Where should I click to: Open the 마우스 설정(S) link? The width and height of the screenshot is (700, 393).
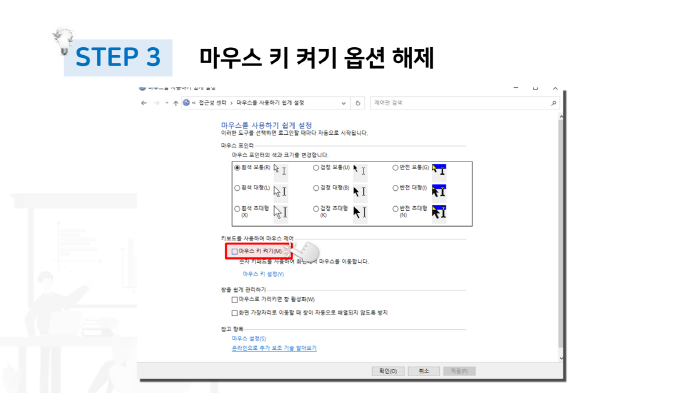(249, 339)
